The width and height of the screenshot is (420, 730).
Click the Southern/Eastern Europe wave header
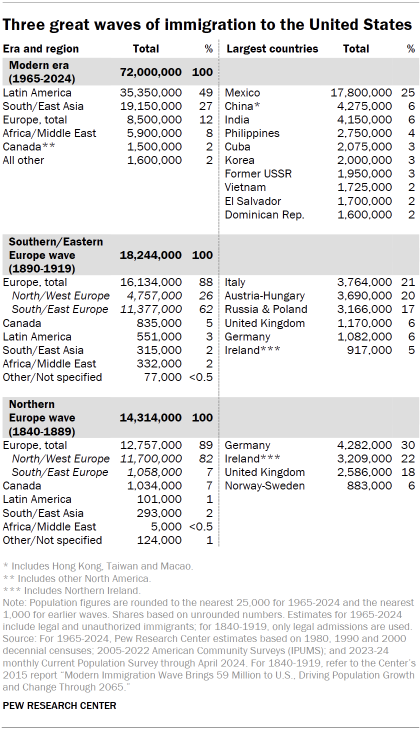pyautogui.click(x=56, y=255)
